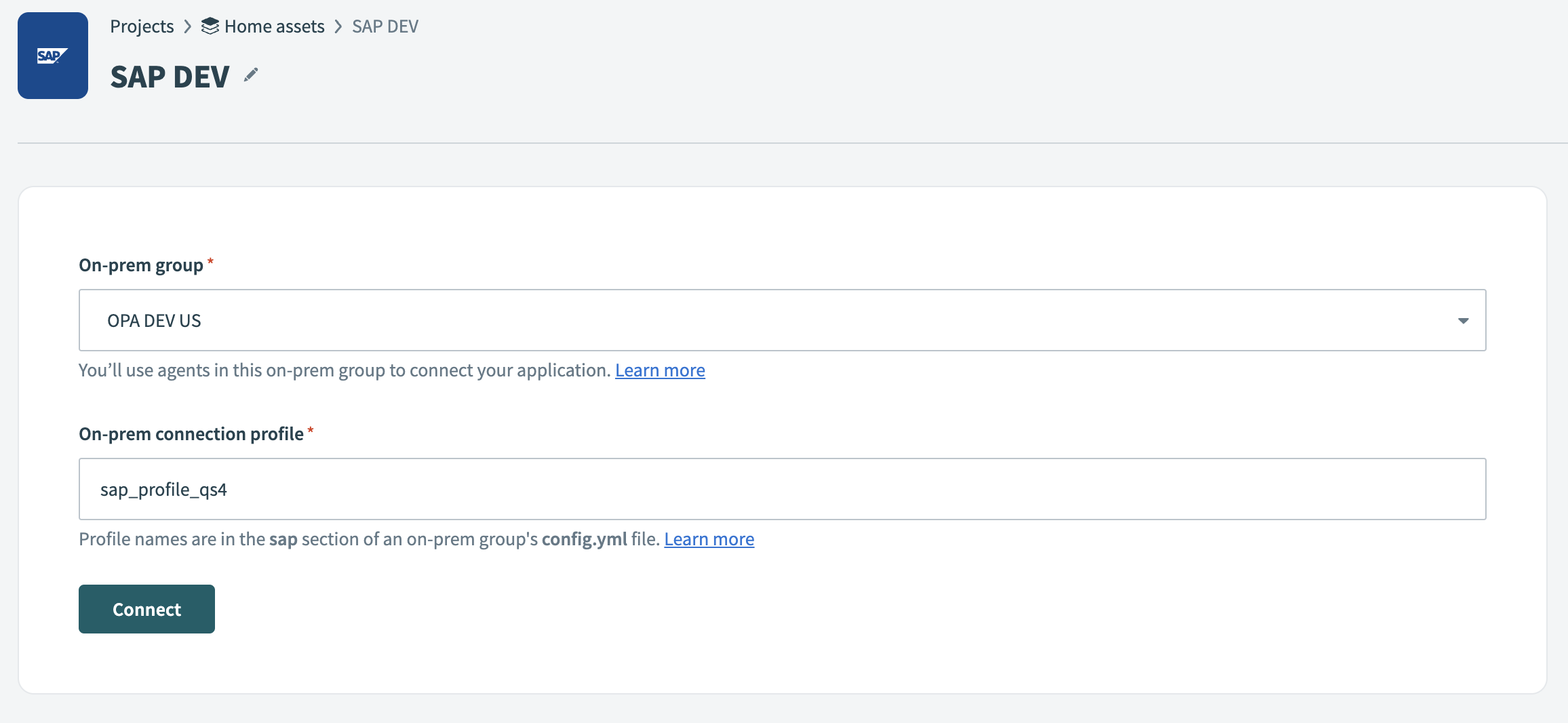Click the On-prem group field label
This screenshot has width=1568, height=723.
[x=141, y=265]
